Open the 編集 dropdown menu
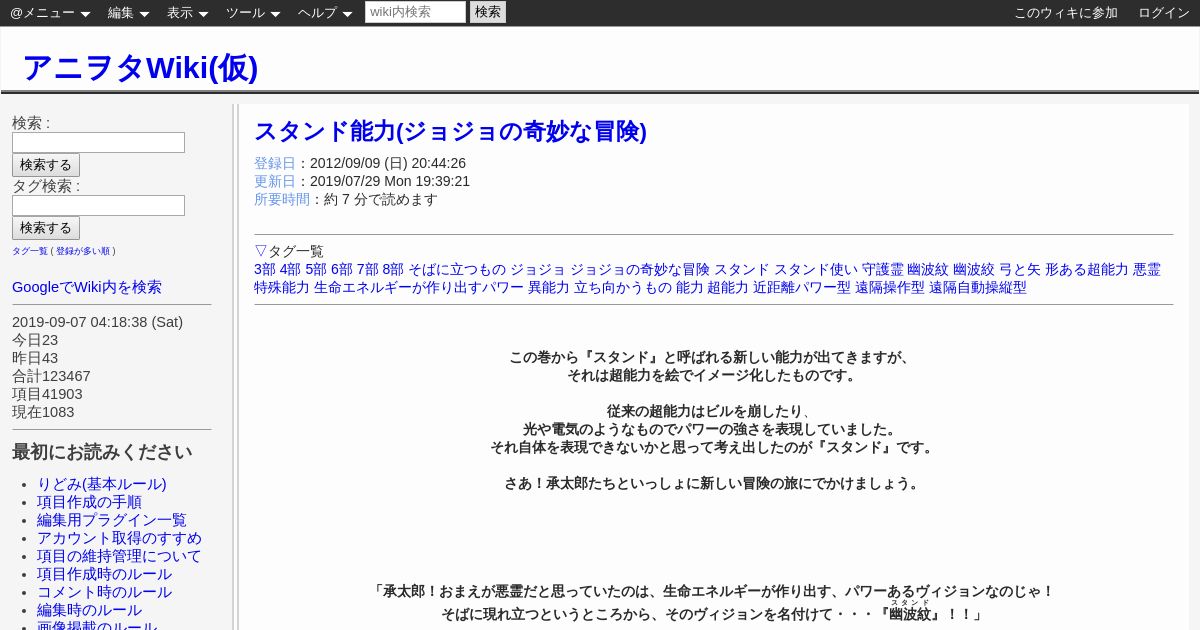The width and height of the screenshot is (1200, 630). [128, 13]
